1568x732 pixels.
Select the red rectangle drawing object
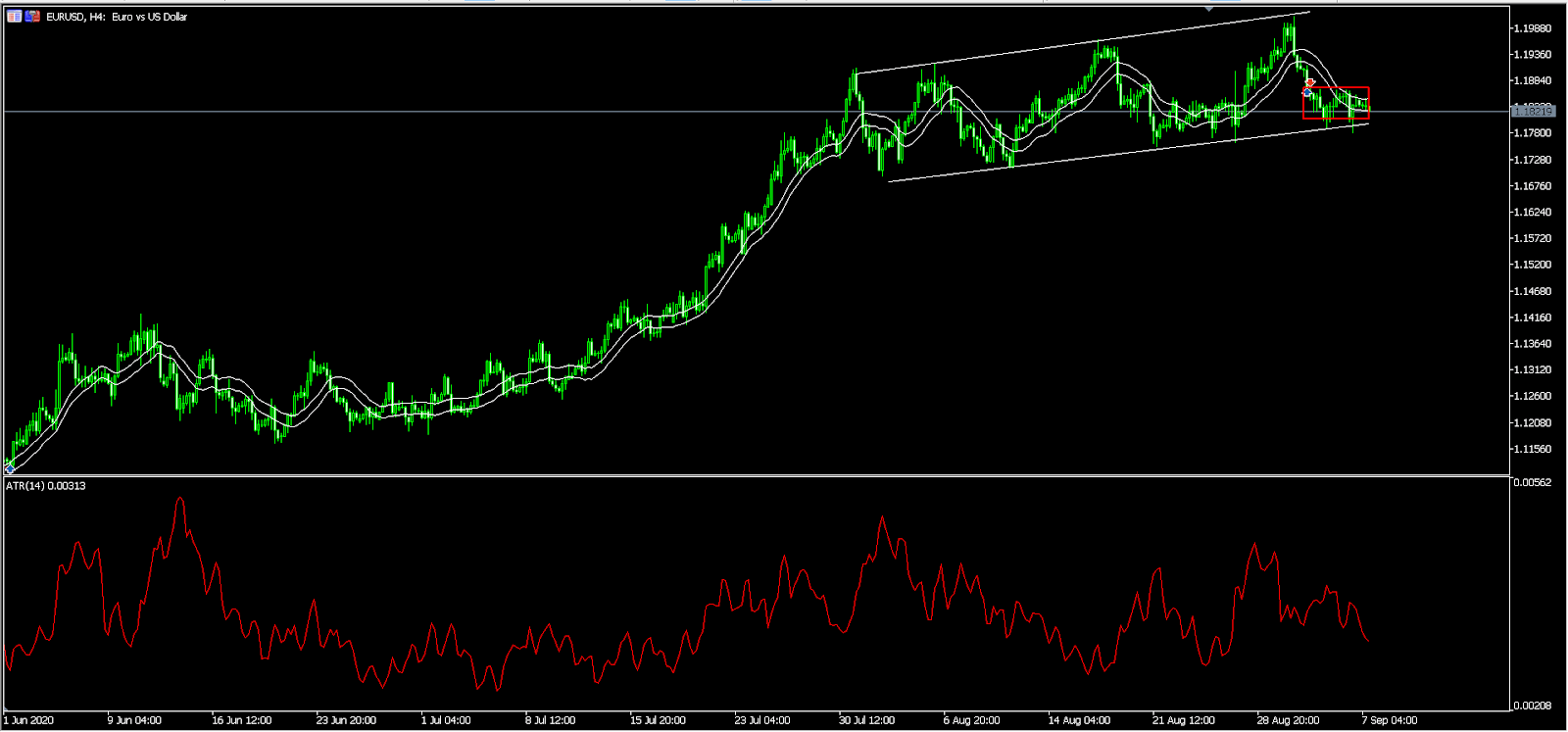coord(1336,87)
